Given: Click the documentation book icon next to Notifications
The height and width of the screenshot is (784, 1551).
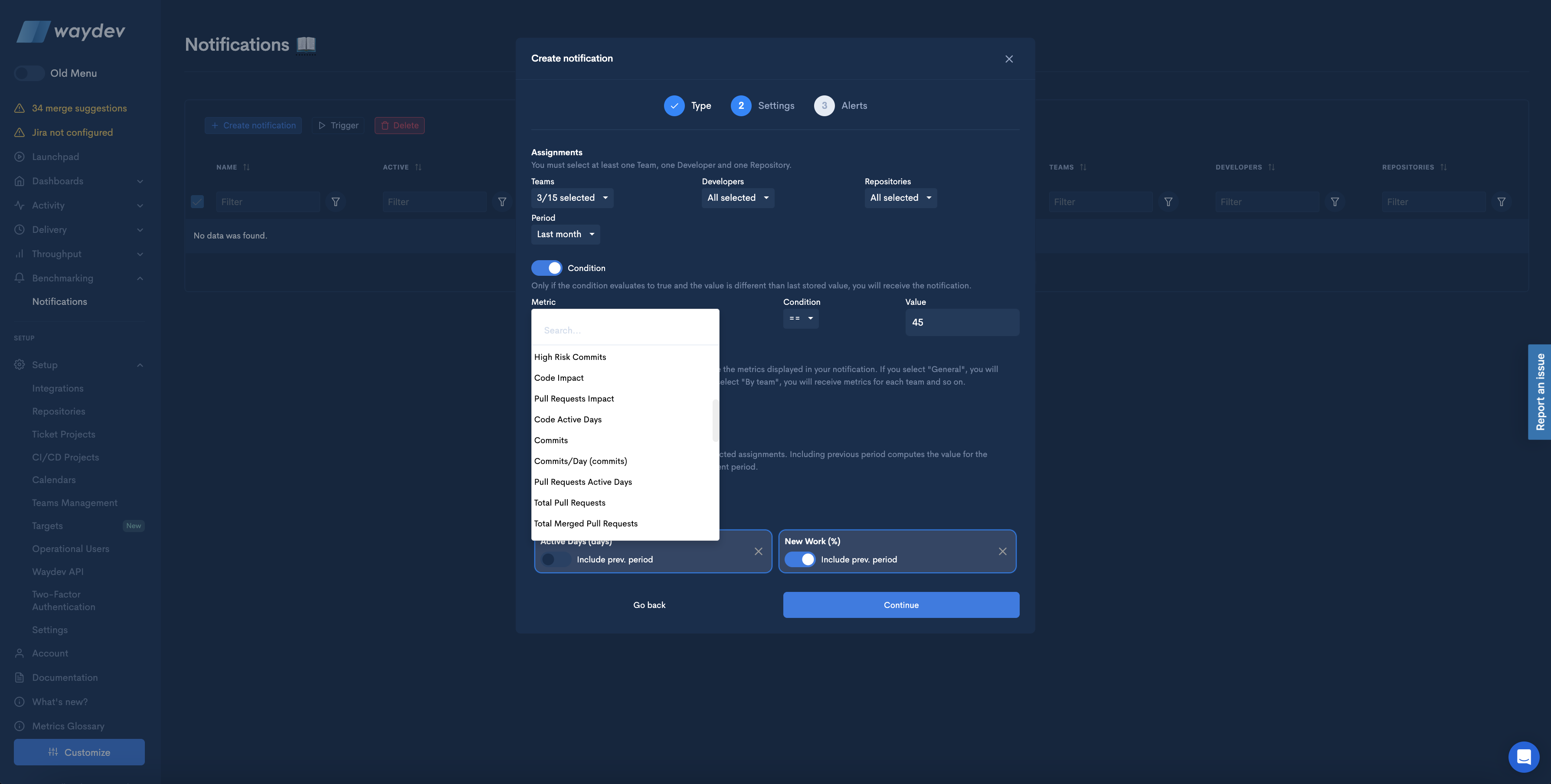Looking at the screenshot, I should tap(306, 45).
